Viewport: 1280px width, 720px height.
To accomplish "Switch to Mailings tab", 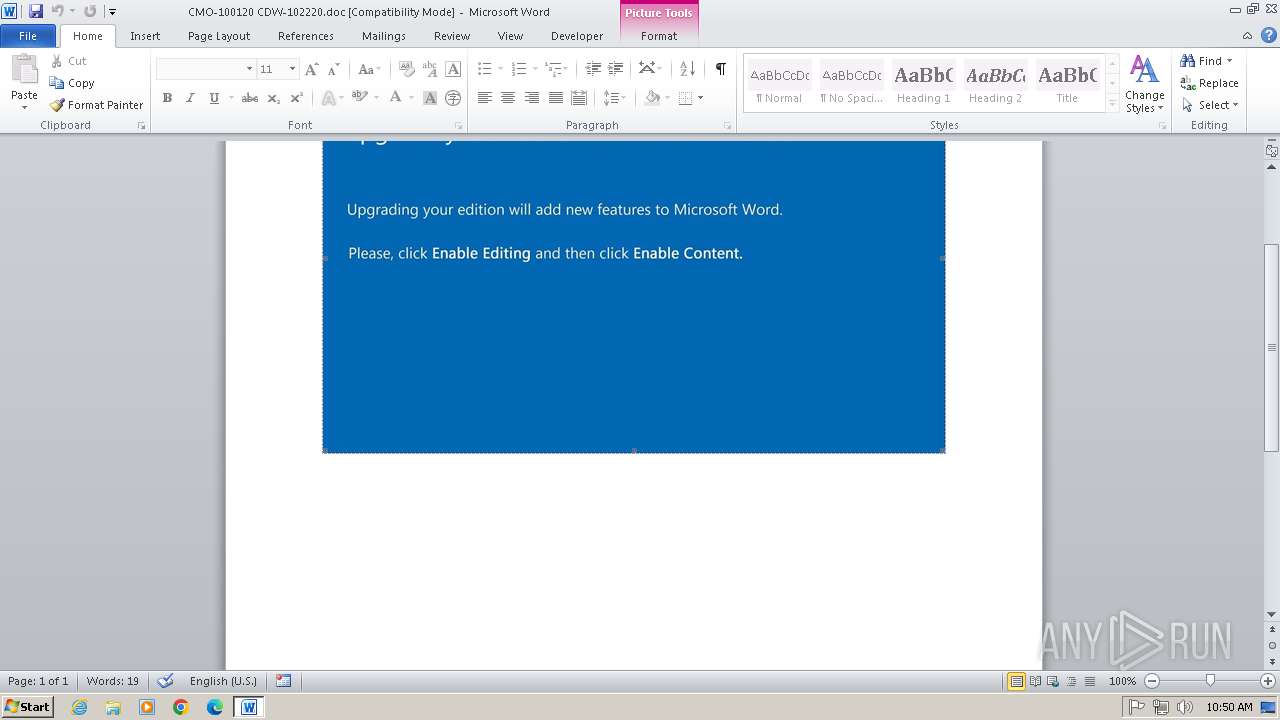I will (x=384, y=36).
